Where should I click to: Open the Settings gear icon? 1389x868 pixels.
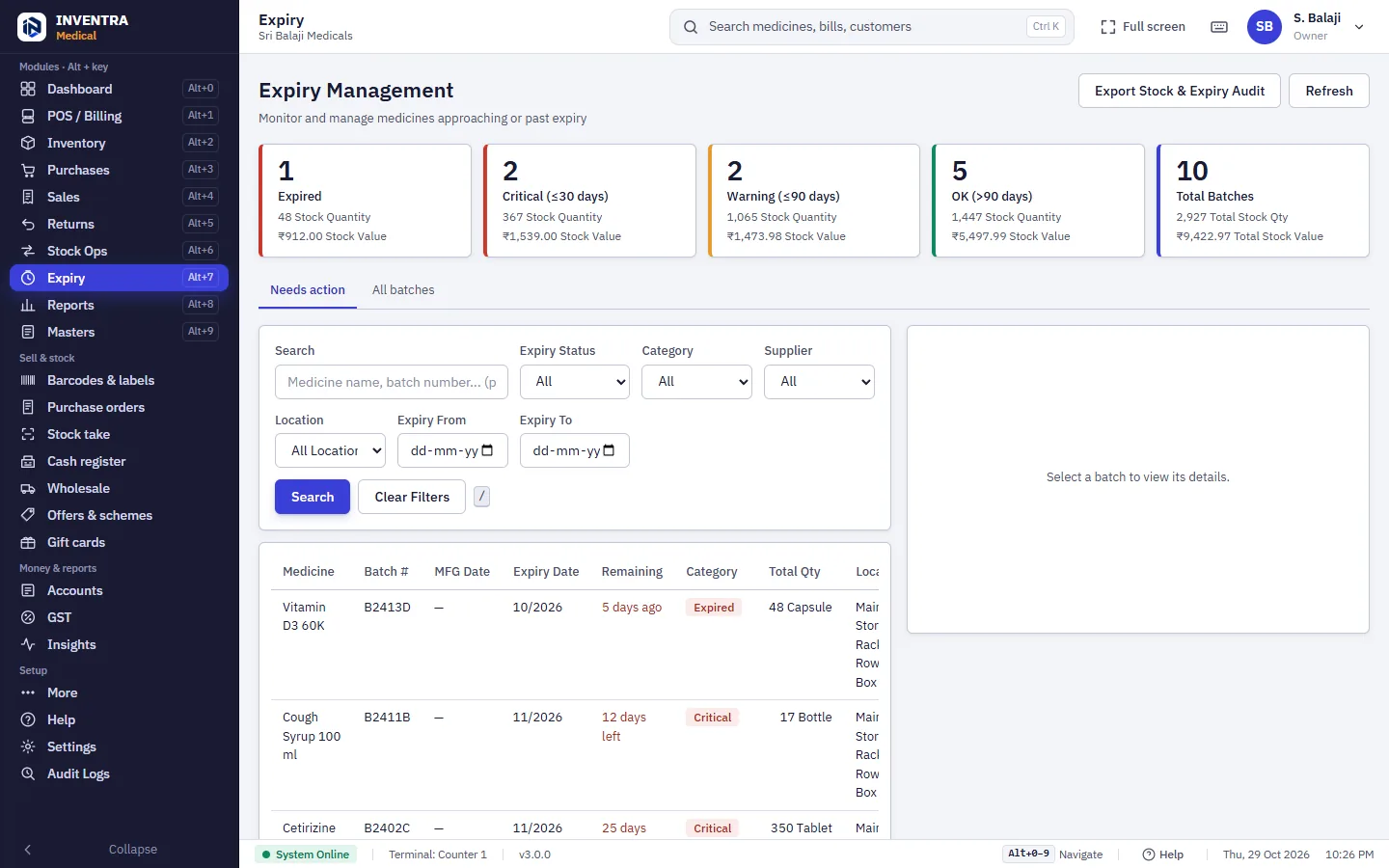pyautogui.click(x=28, y=746)
